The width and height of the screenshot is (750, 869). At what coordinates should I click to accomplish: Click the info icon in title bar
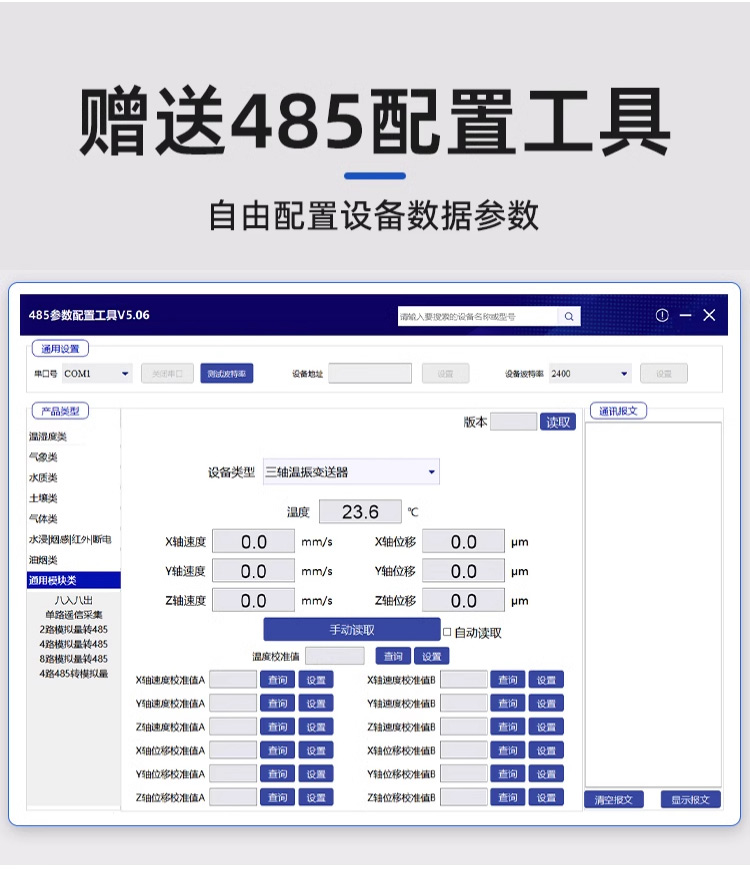[x=662, y=315]
